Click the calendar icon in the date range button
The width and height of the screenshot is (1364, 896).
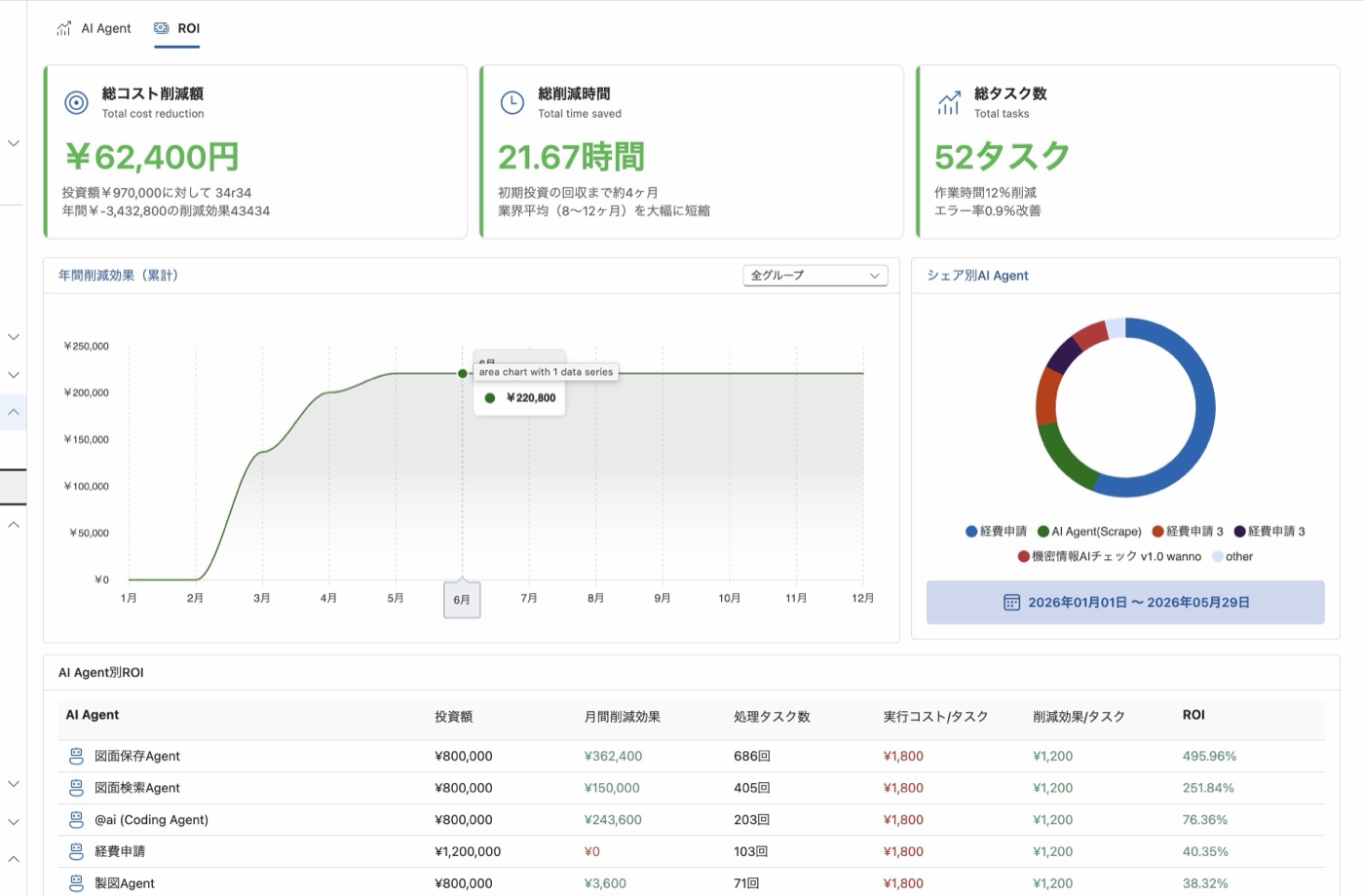[1011, 603]
